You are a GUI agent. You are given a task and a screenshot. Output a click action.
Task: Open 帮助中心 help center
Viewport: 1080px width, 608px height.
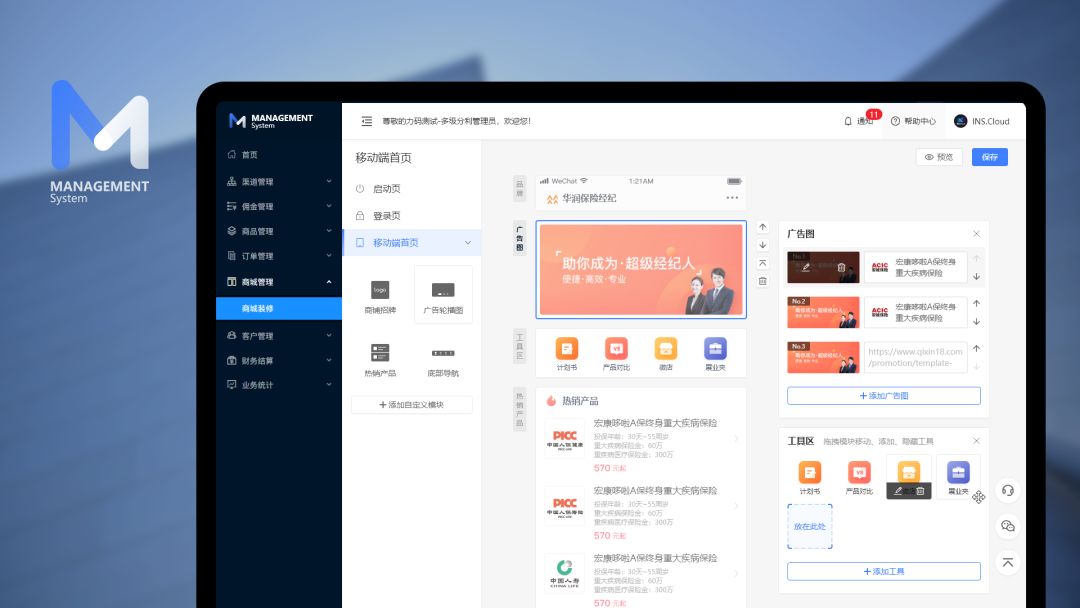(x=913, y=121)
